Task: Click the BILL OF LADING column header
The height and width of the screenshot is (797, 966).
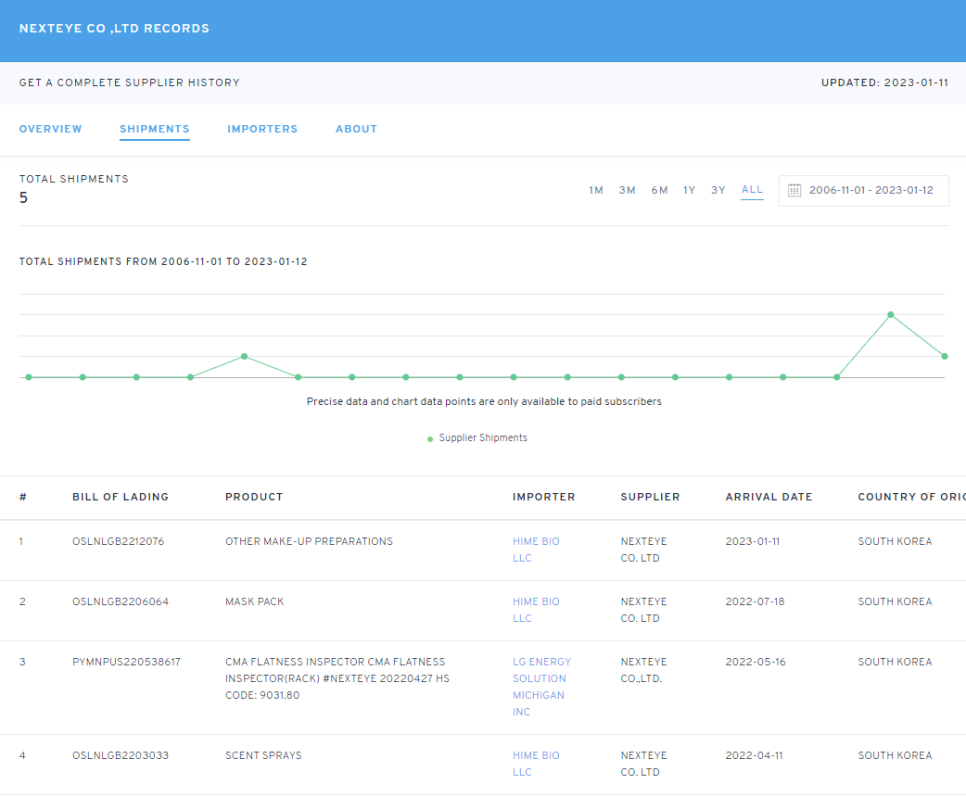Action: [x=121, y=497]
